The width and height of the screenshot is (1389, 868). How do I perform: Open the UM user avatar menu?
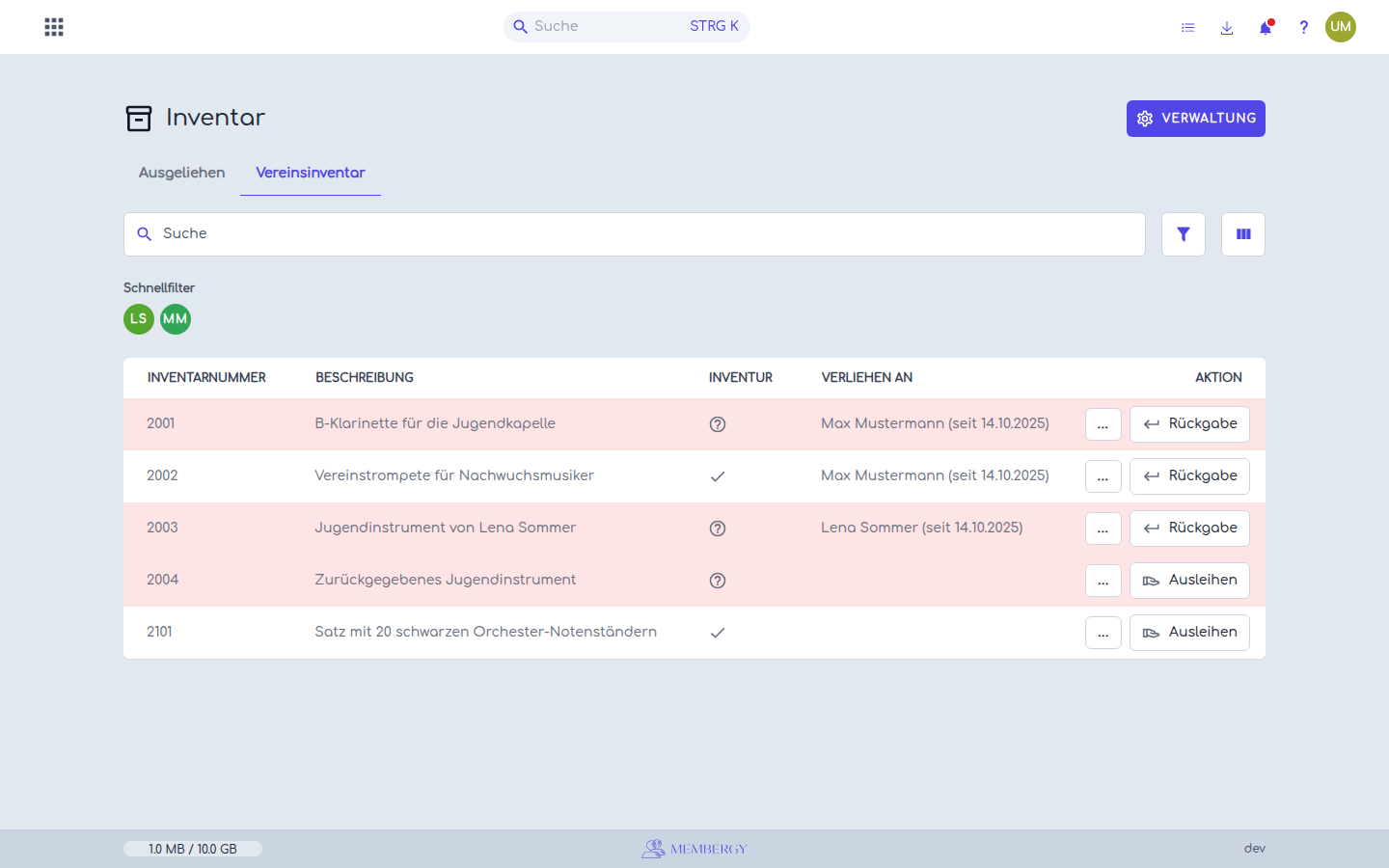[1341, 27]
